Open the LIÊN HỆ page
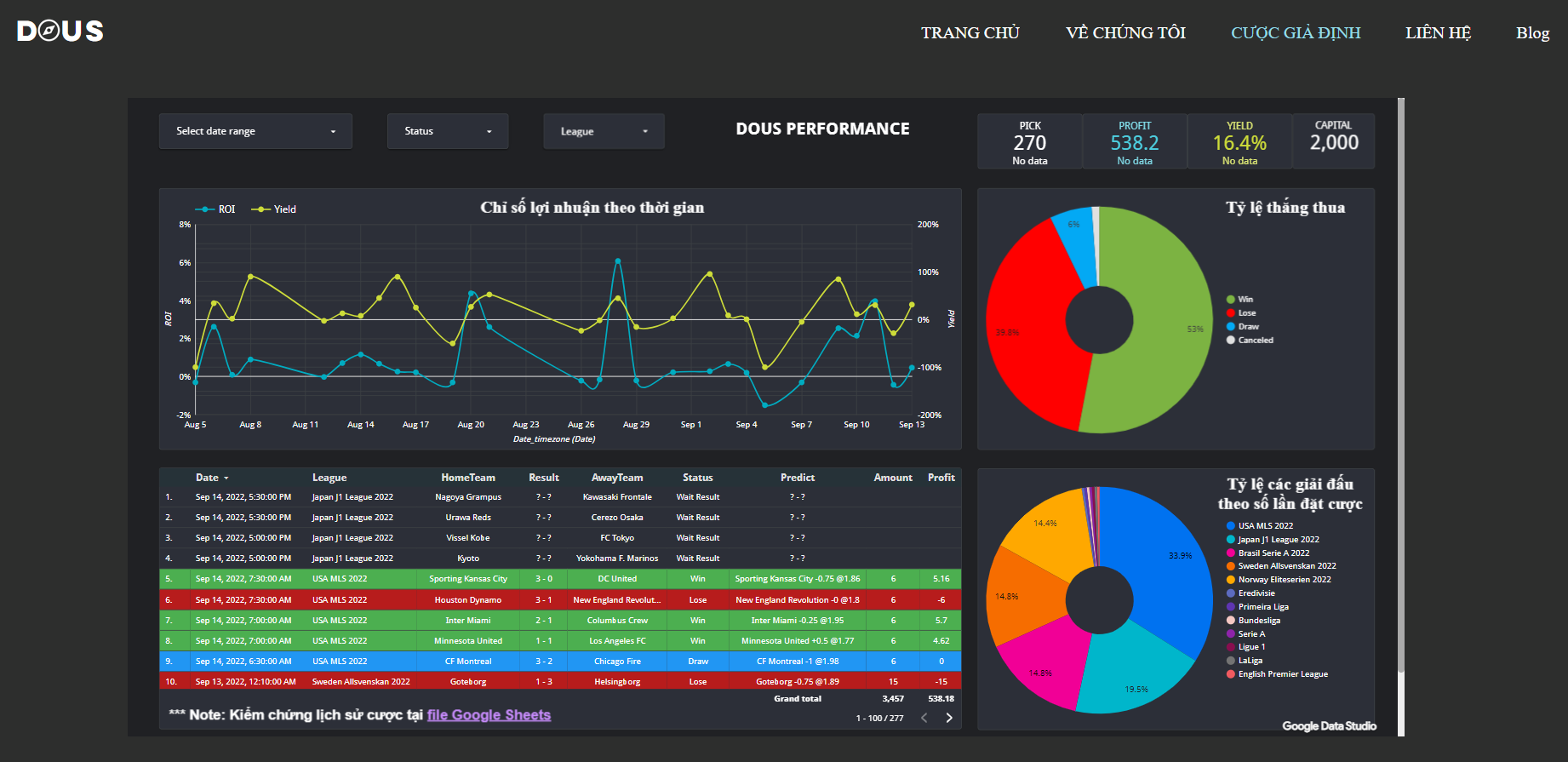Viewport: 1568px width, 762px height. pyautogui.click(x=1438, y=32)
